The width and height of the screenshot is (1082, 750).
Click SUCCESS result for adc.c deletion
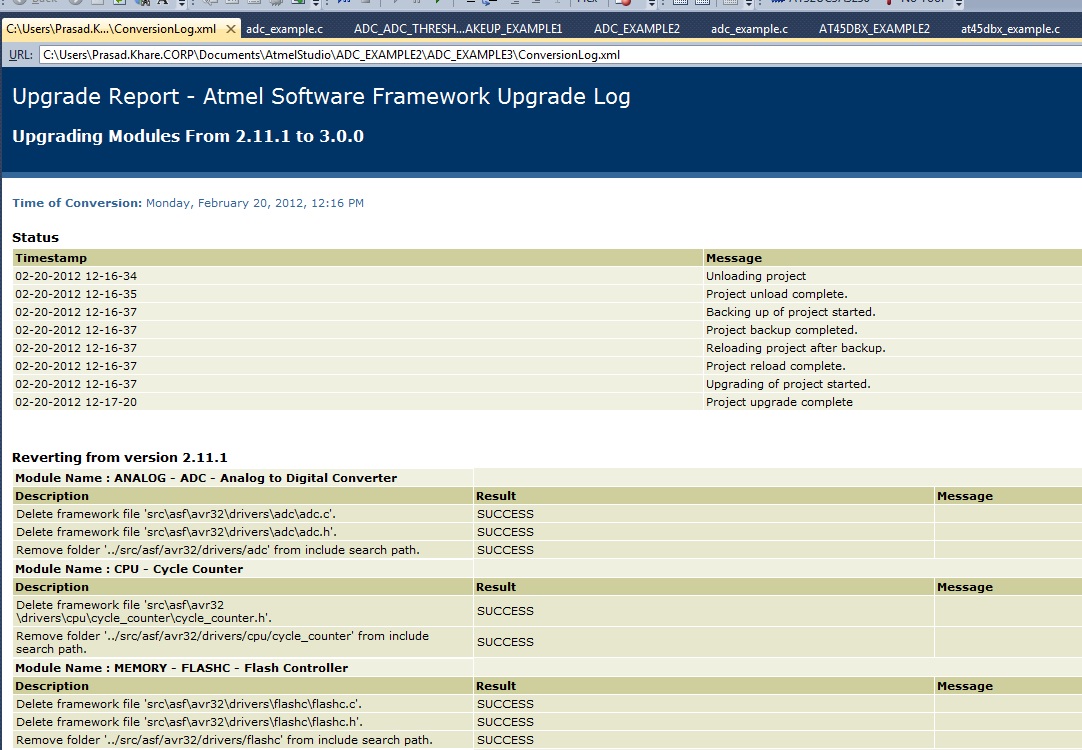pyautogui.click(x=505, y=514)
